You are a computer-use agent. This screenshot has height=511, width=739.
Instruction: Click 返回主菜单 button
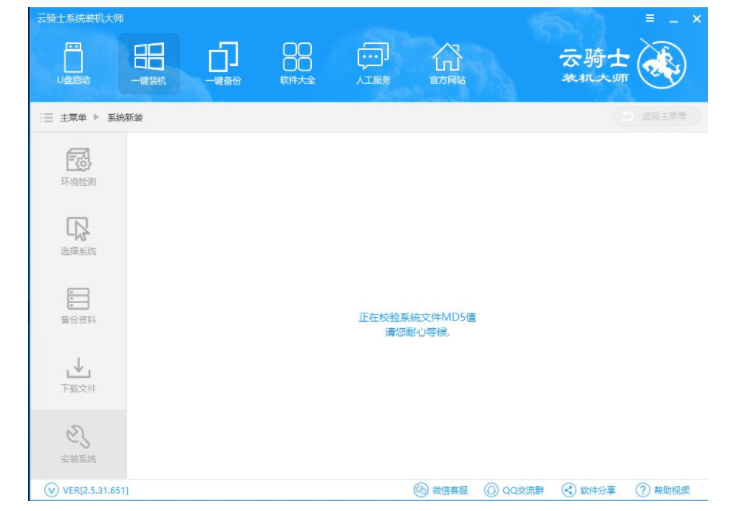pyautogui.click(x=656, y=117)
